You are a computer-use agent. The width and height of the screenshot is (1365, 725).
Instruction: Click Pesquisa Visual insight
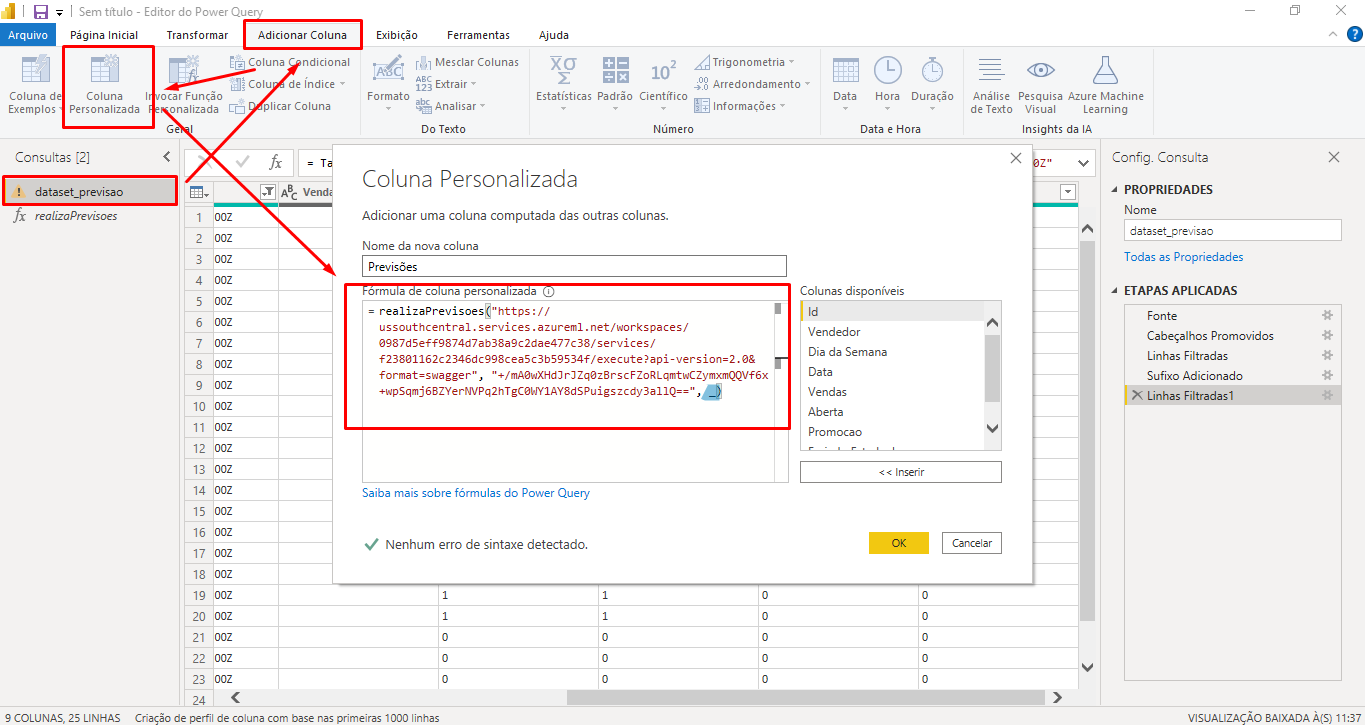tap(1041, 85)
